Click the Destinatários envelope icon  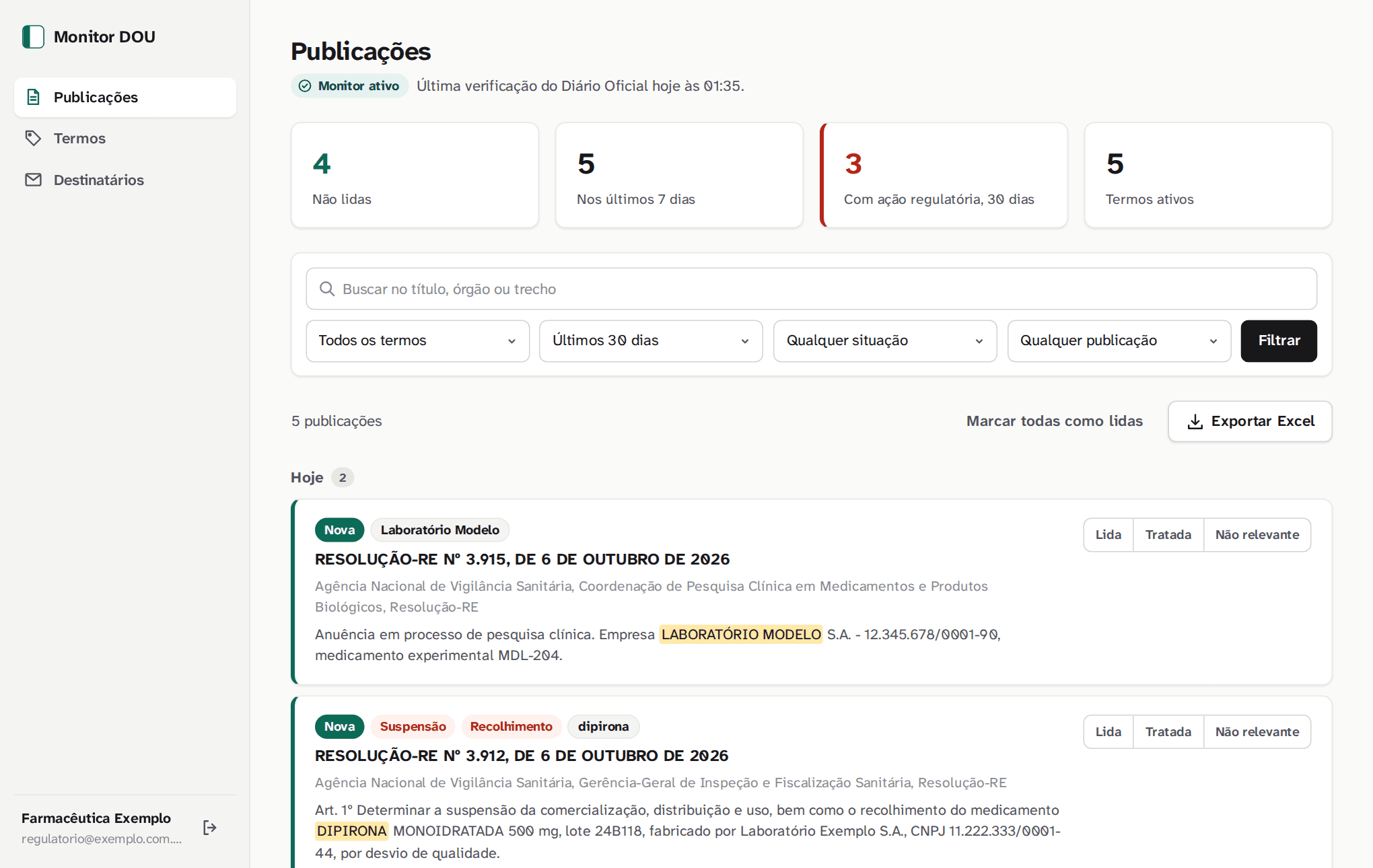pos(33,180)
